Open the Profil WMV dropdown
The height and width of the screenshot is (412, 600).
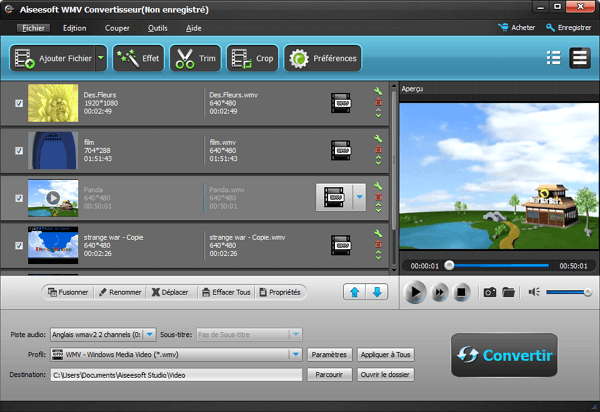pos(296,355)
